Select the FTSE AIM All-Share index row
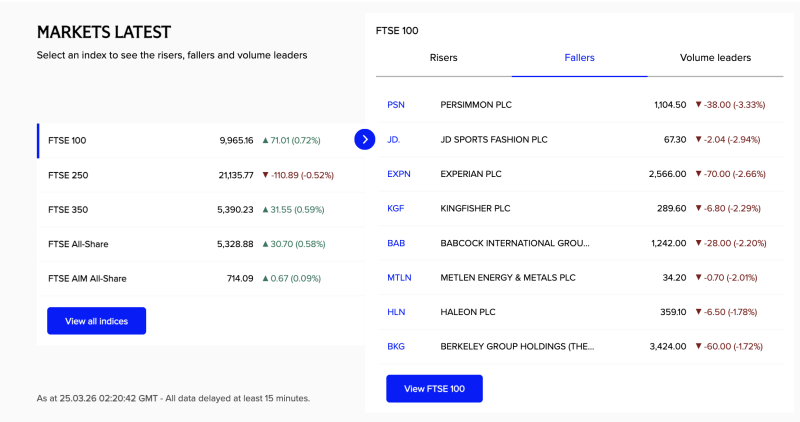This screenshot has height=422, width=800. pyautogui.click(x=201, y=279)
